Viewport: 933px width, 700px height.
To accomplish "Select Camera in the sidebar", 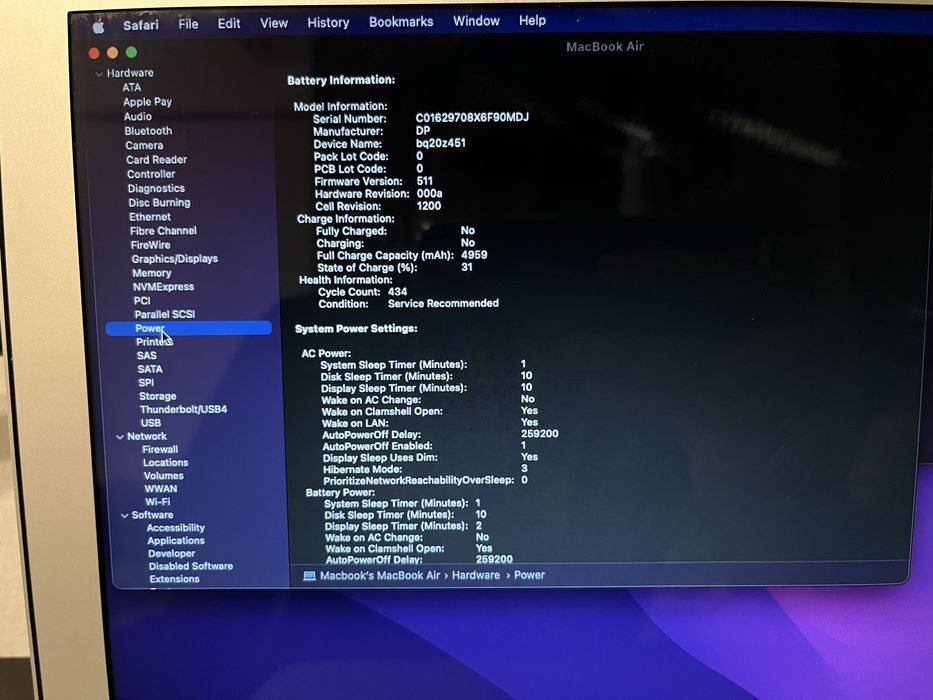I will point(144,145).
